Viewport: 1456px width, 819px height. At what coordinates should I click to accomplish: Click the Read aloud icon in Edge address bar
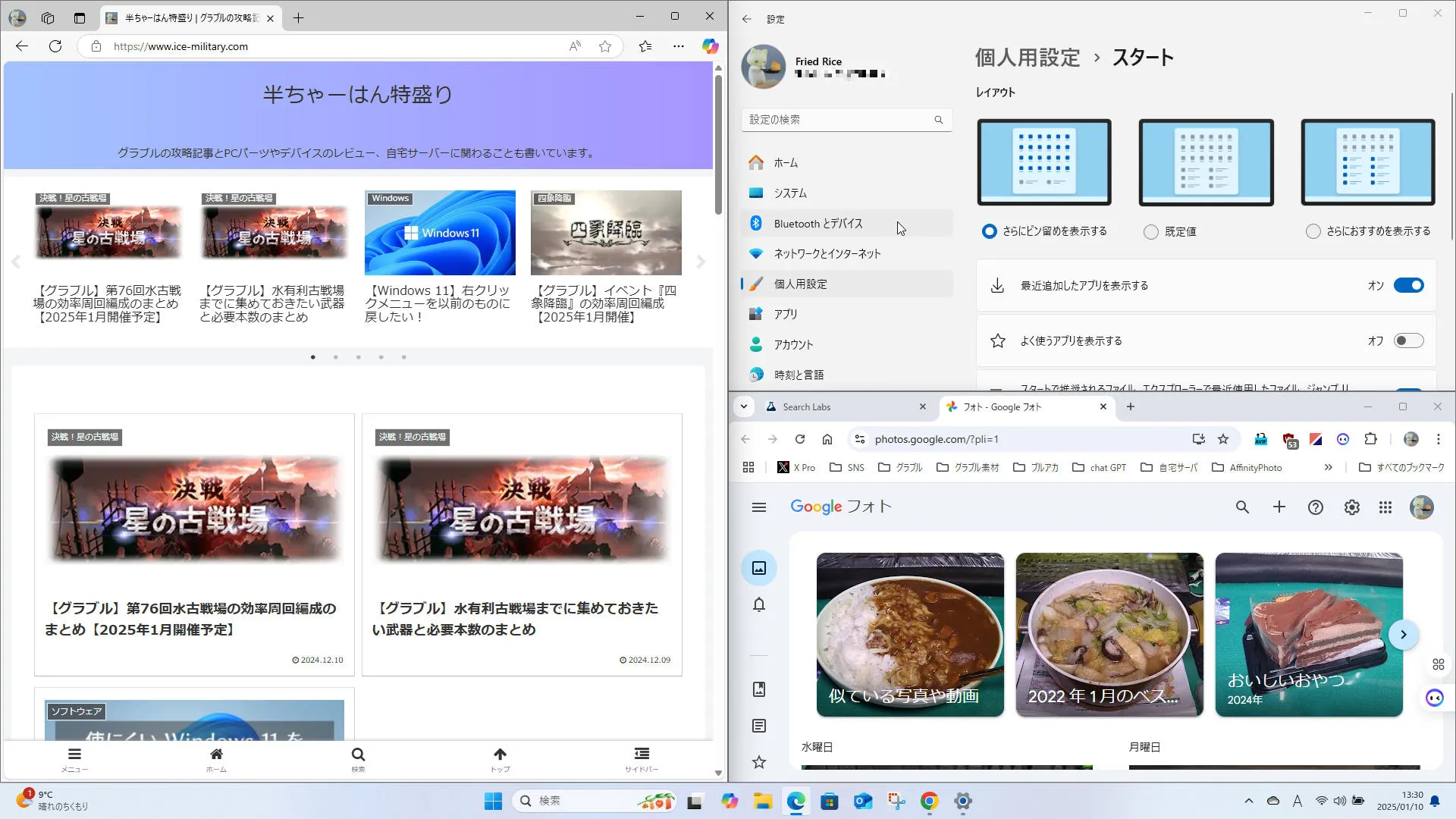(576, 46)
